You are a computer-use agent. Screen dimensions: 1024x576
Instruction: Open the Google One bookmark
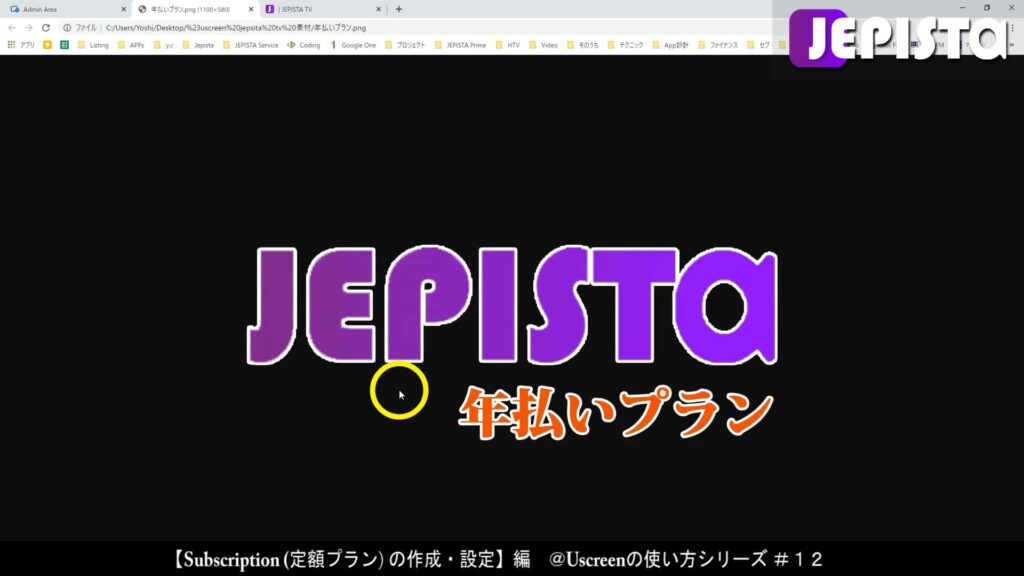[x=353, y=45]
